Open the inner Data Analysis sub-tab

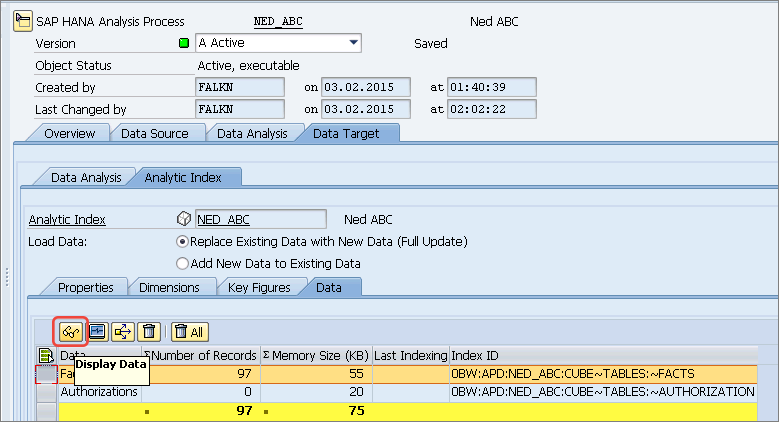[x=86, y=177]
